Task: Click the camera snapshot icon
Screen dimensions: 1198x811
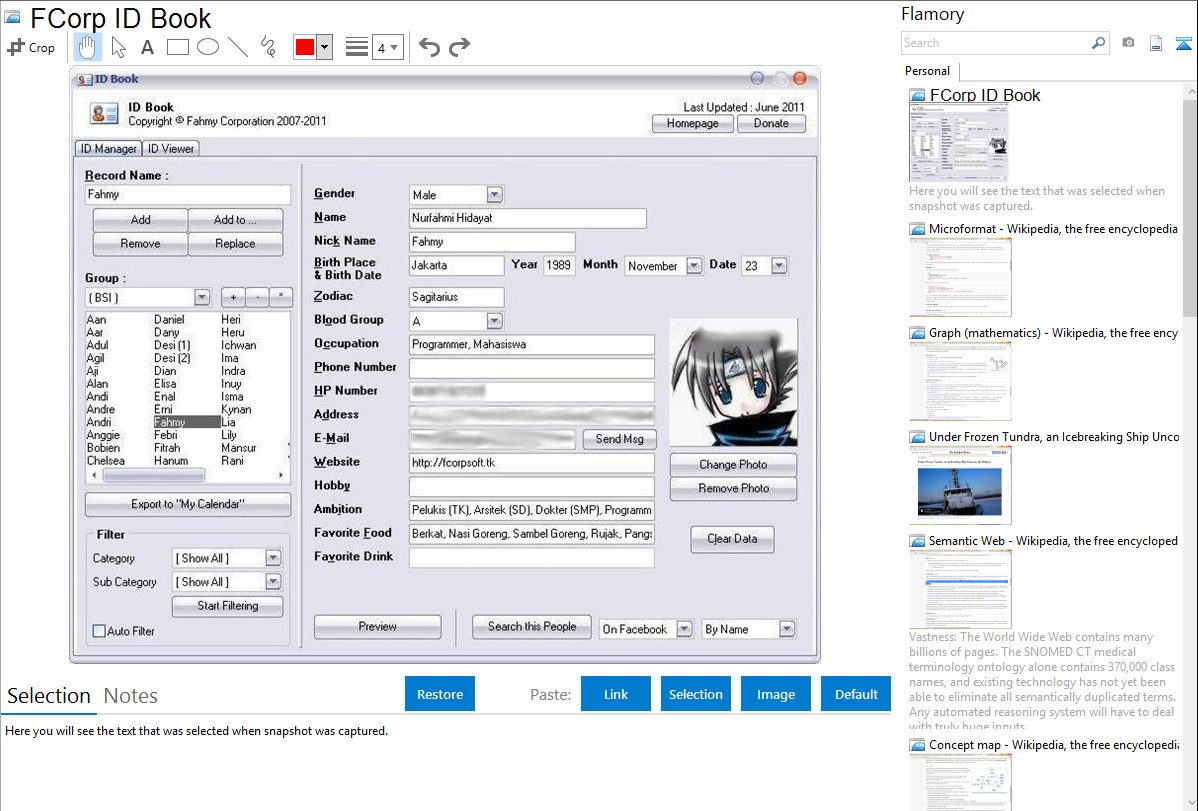Action: click(x=1128, y=43)
